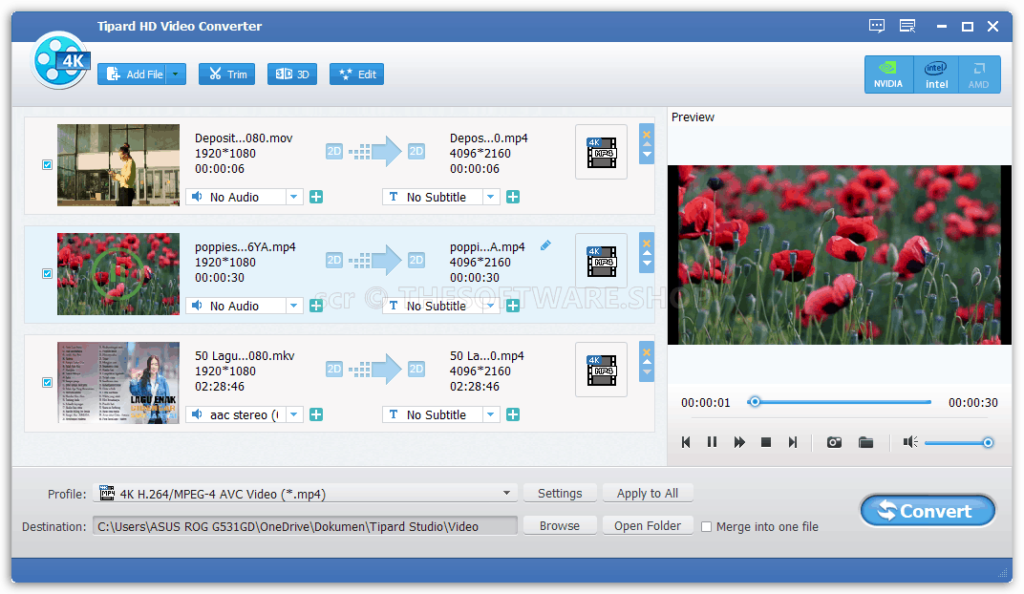Add audio track to Deposit...080.mov
This screenshot has height=594, width=1024.
(x=316, y=197)
